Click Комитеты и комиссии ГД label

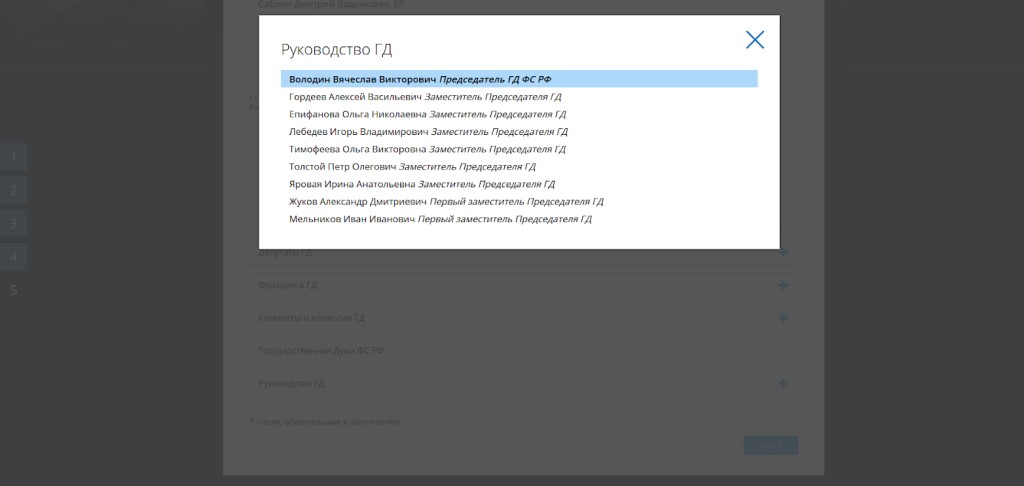point(312,318)
